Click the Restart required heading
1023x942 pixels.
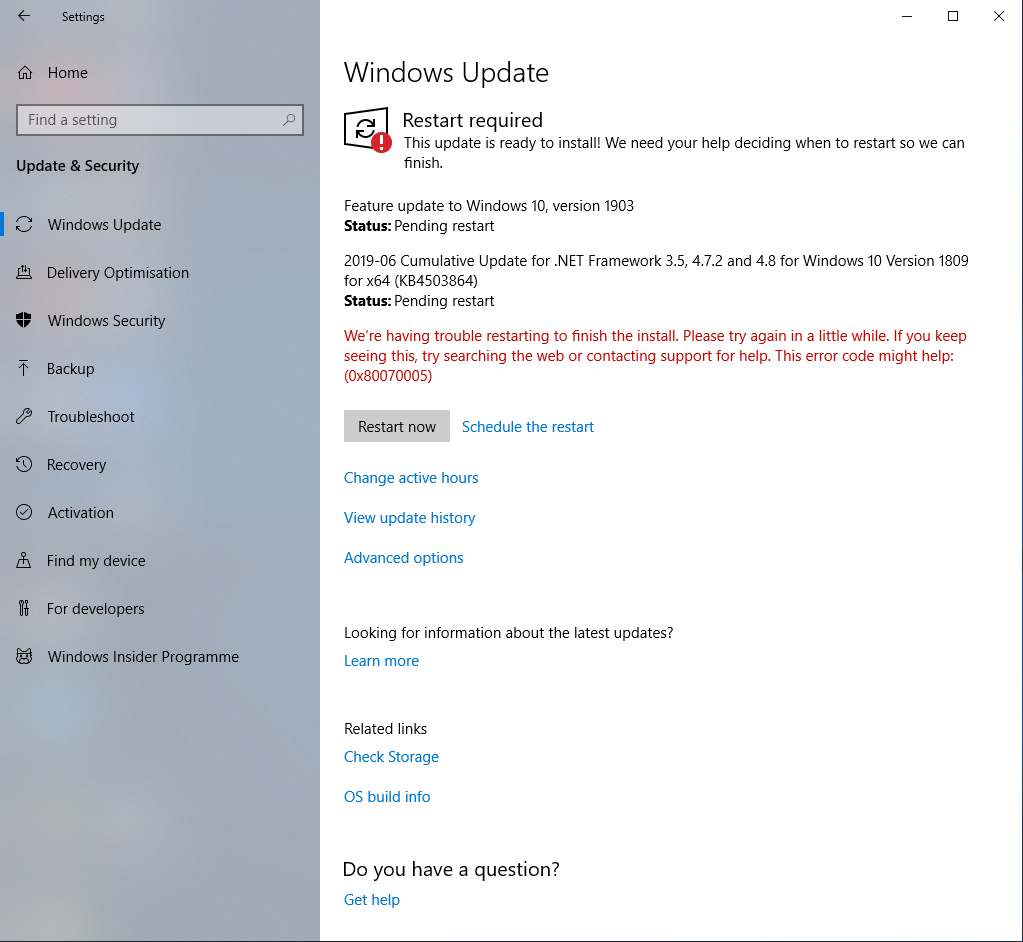point(472,120)
